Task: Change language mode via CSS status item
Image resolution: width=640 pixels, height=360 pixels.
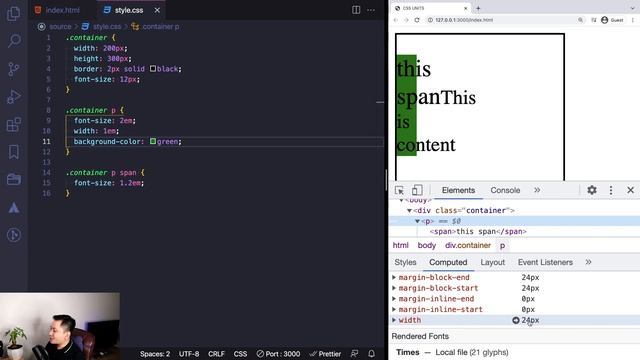Action: coord(240,354)
